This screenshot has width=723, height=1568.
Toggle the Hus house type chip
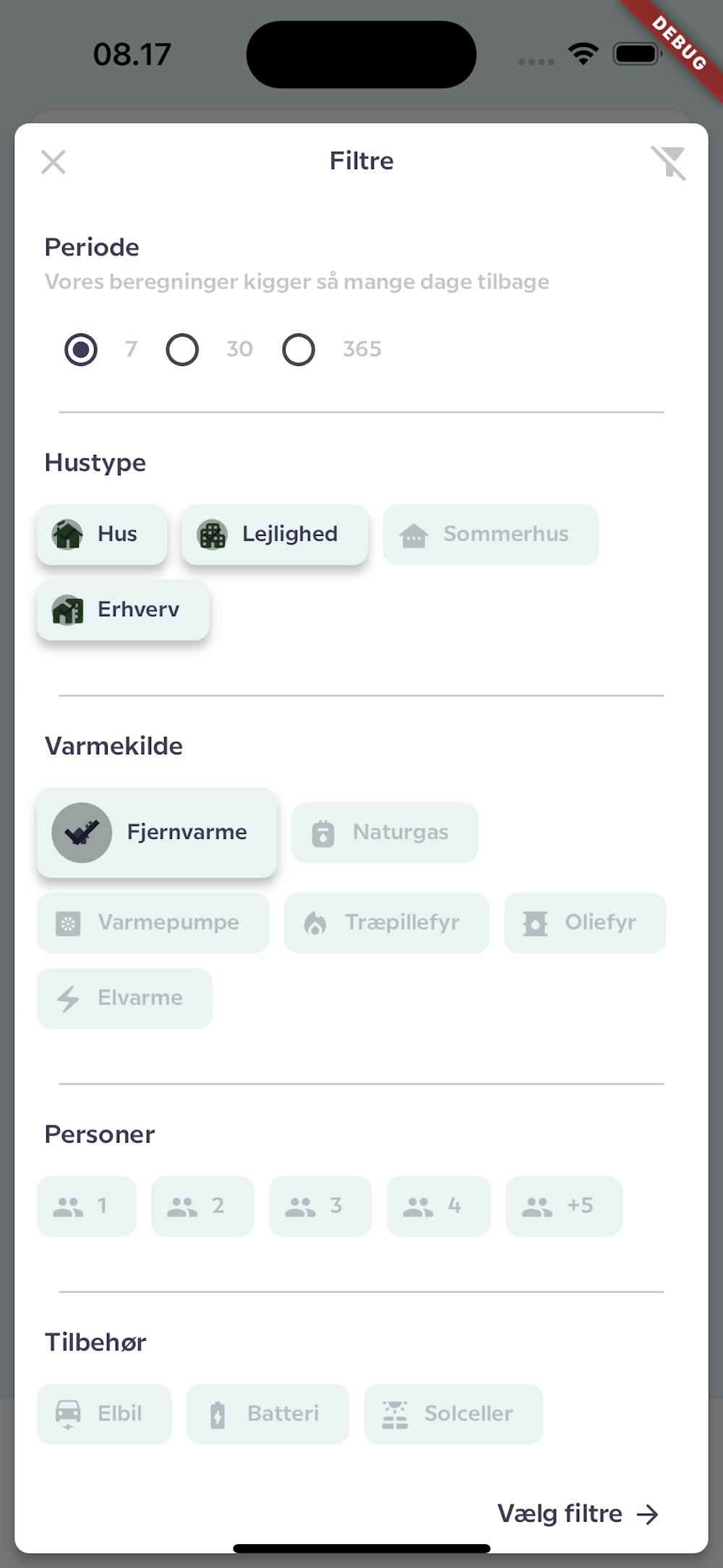pos(102,534)
